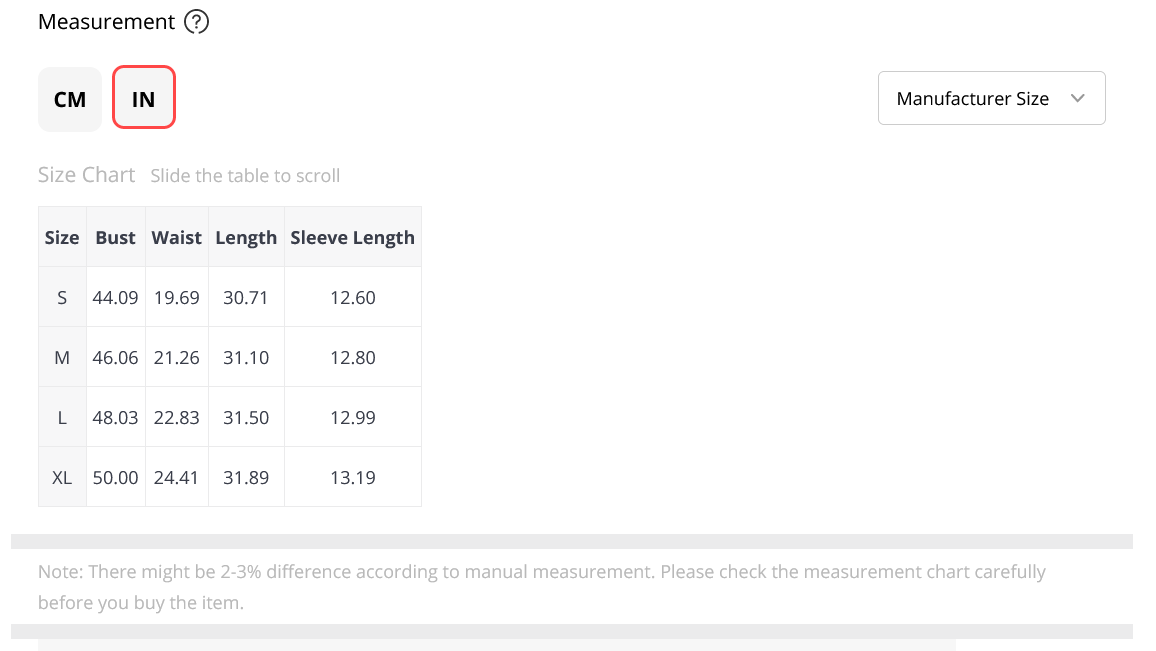Click the 24.41 waist value cell

coord(177,477)
